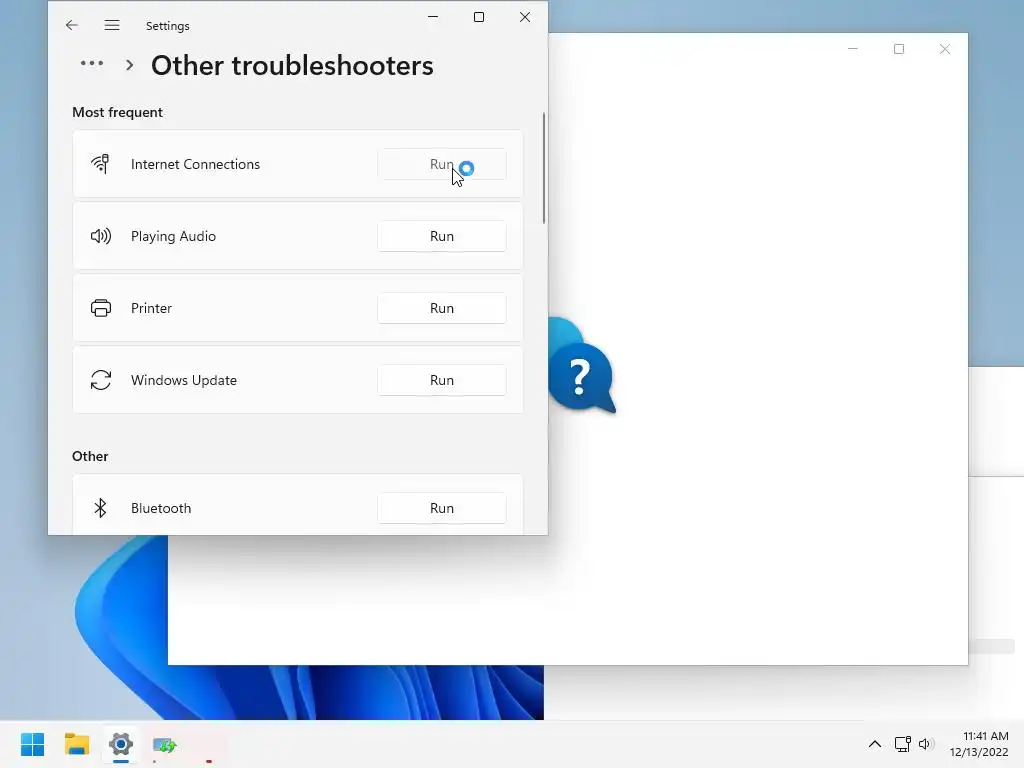Open the Settings hamburger navigation menu
1024x768 pixels.
(x=112, y=25)
